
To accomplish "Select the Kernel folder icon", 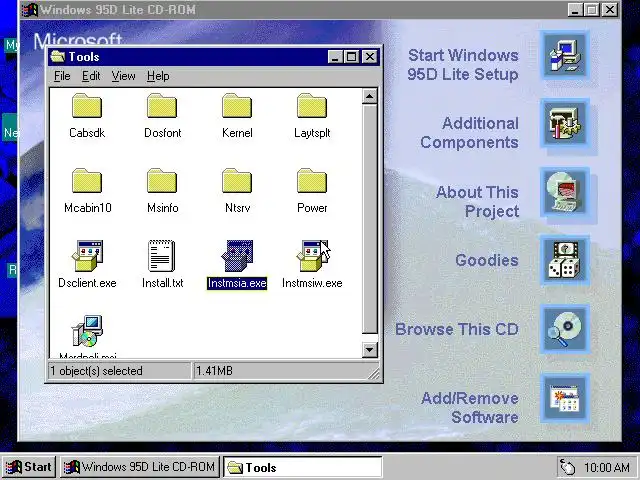I will tap(237, 106).
